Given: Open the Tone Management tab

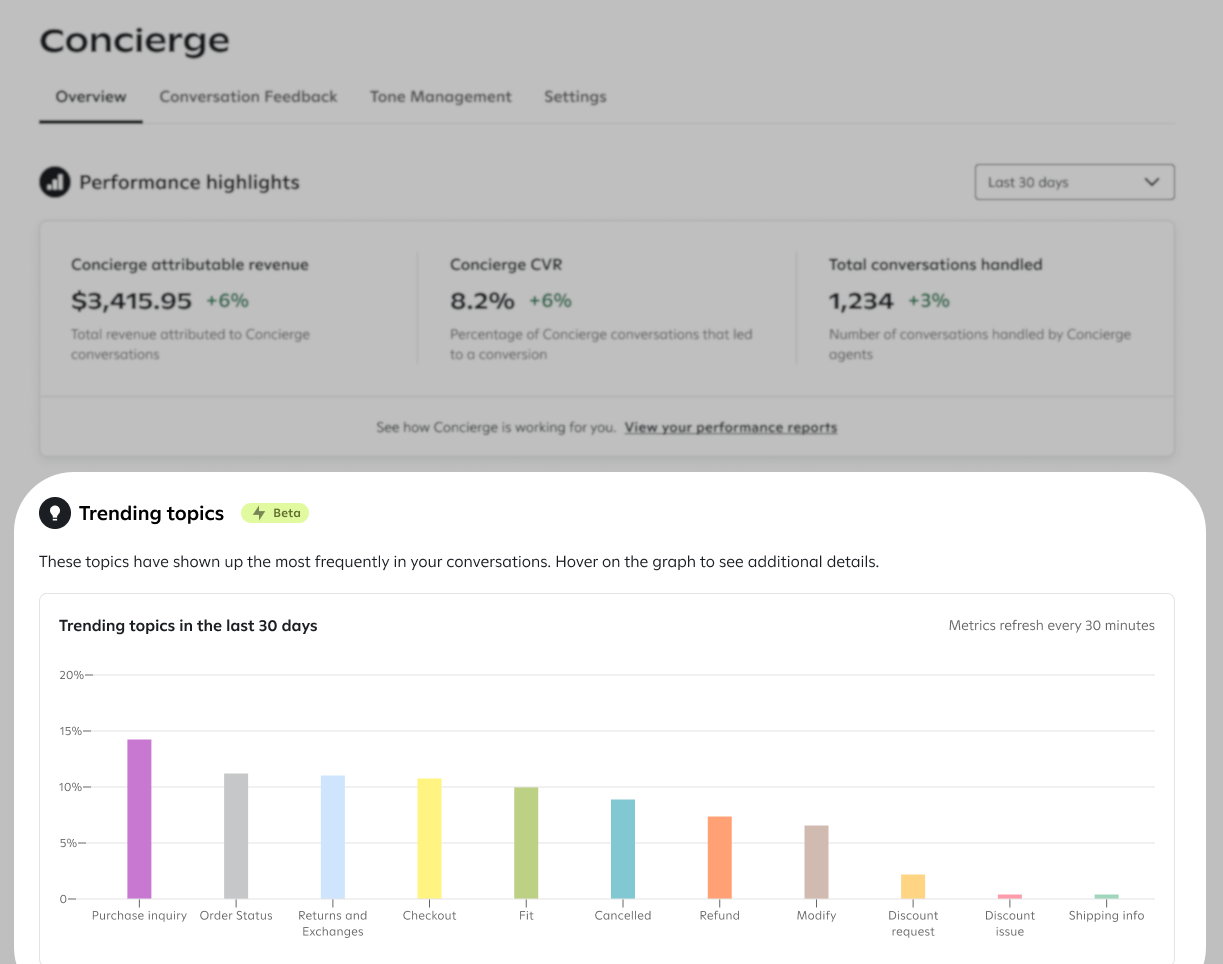Looking at the screenshot, I should 441,97.
